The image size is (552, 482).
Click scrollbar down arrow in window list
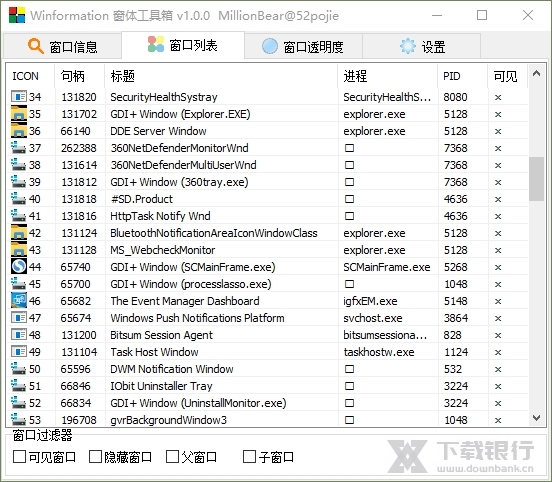[x=536, y=418]
